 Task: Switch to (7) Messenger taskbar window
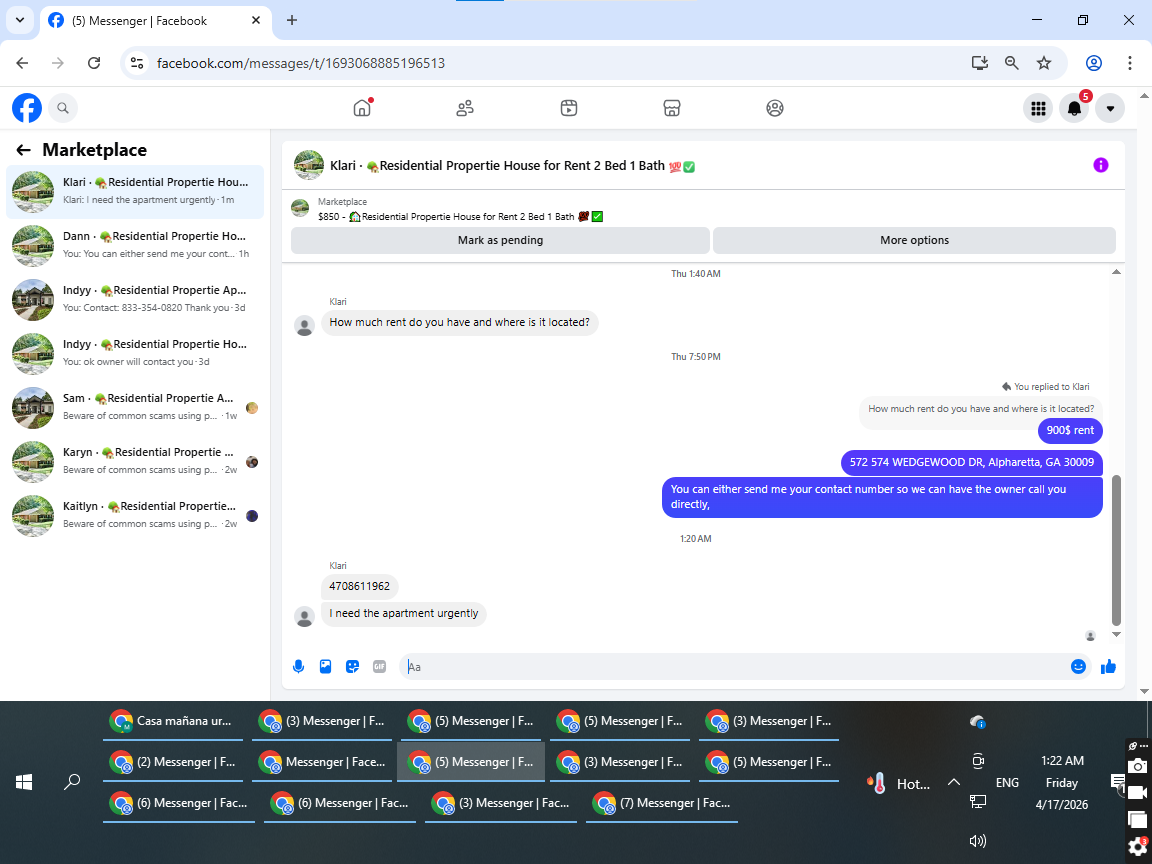coord(662,804)
